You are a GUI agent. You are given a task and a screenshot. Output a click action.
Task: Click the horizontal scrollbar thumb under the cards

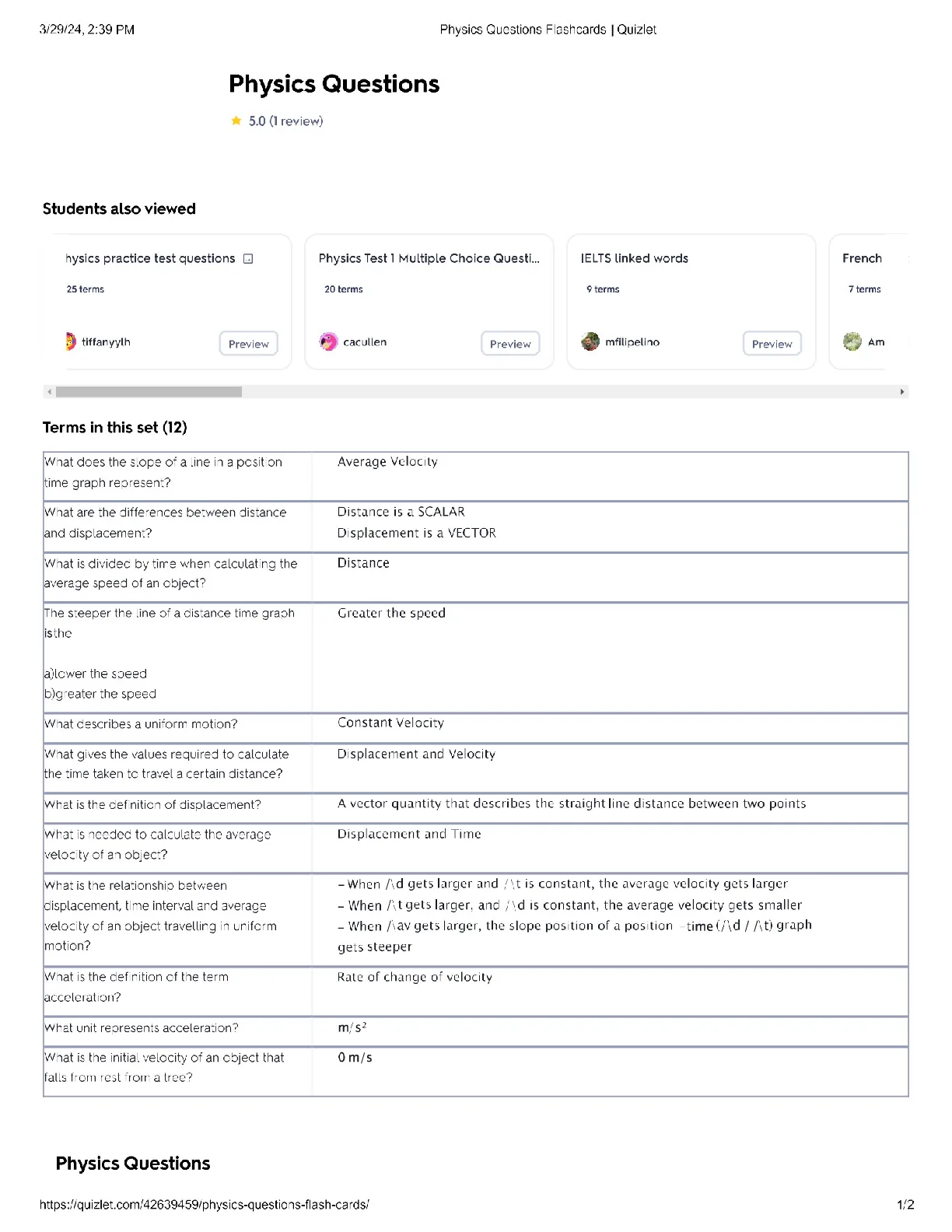coord(149,392)
